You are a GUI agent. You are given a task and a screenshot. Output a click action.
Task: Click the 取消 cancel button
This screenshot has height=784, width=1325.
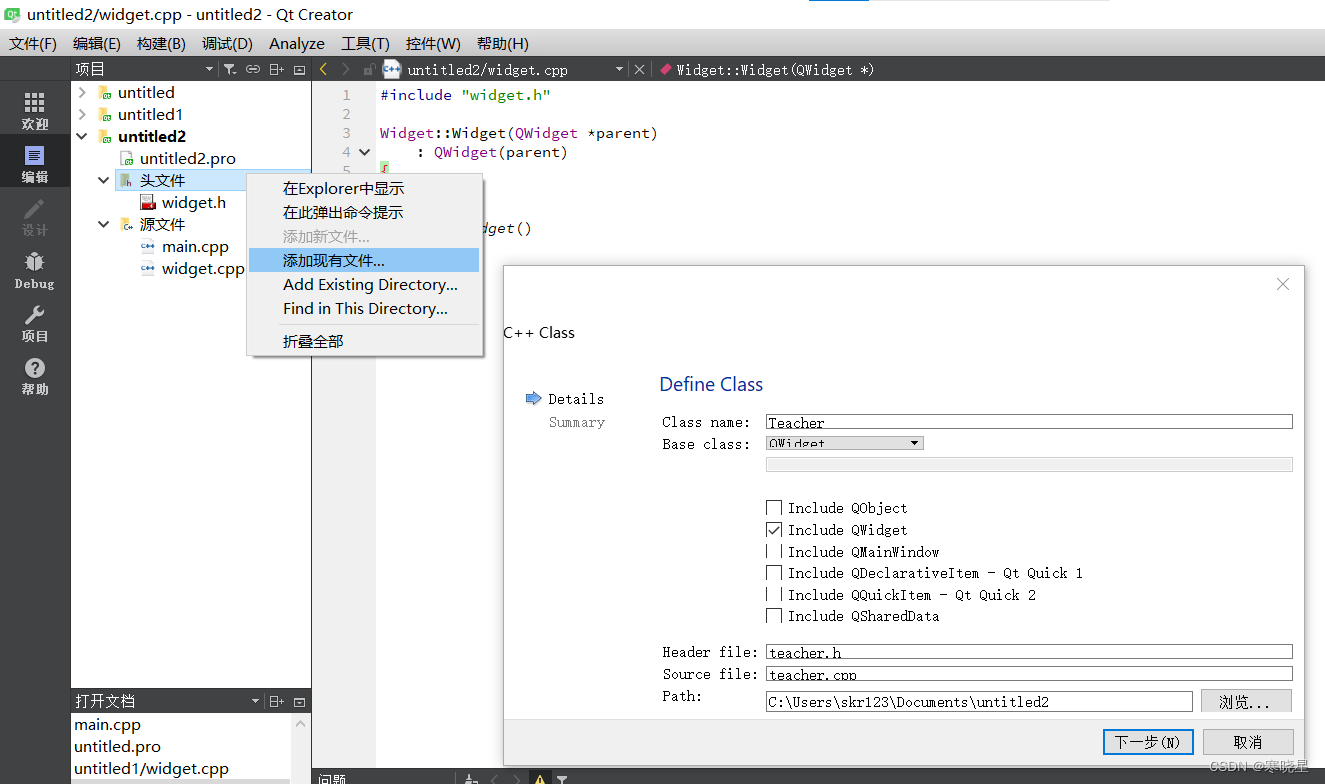1248,742
